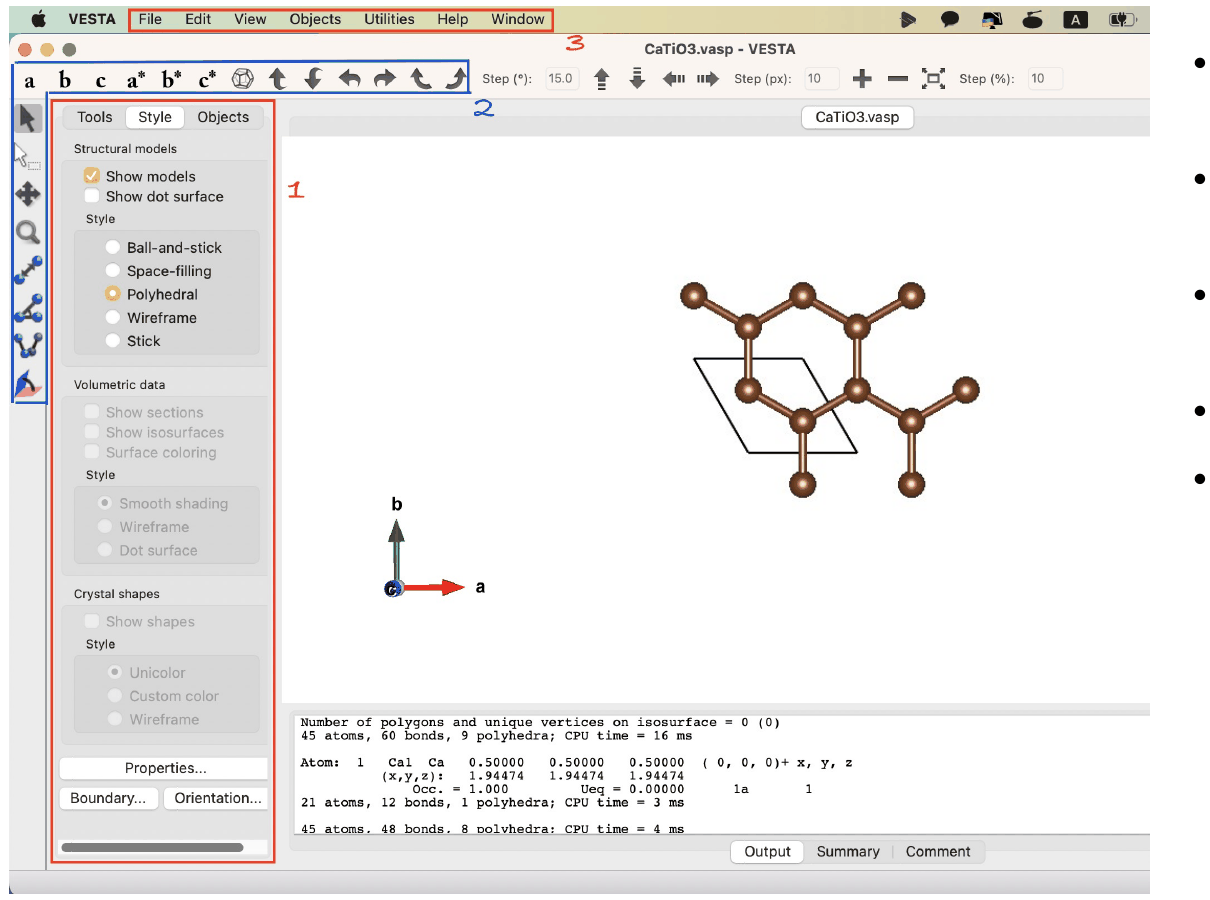Open the Help menu

click(x=452, y=19)
